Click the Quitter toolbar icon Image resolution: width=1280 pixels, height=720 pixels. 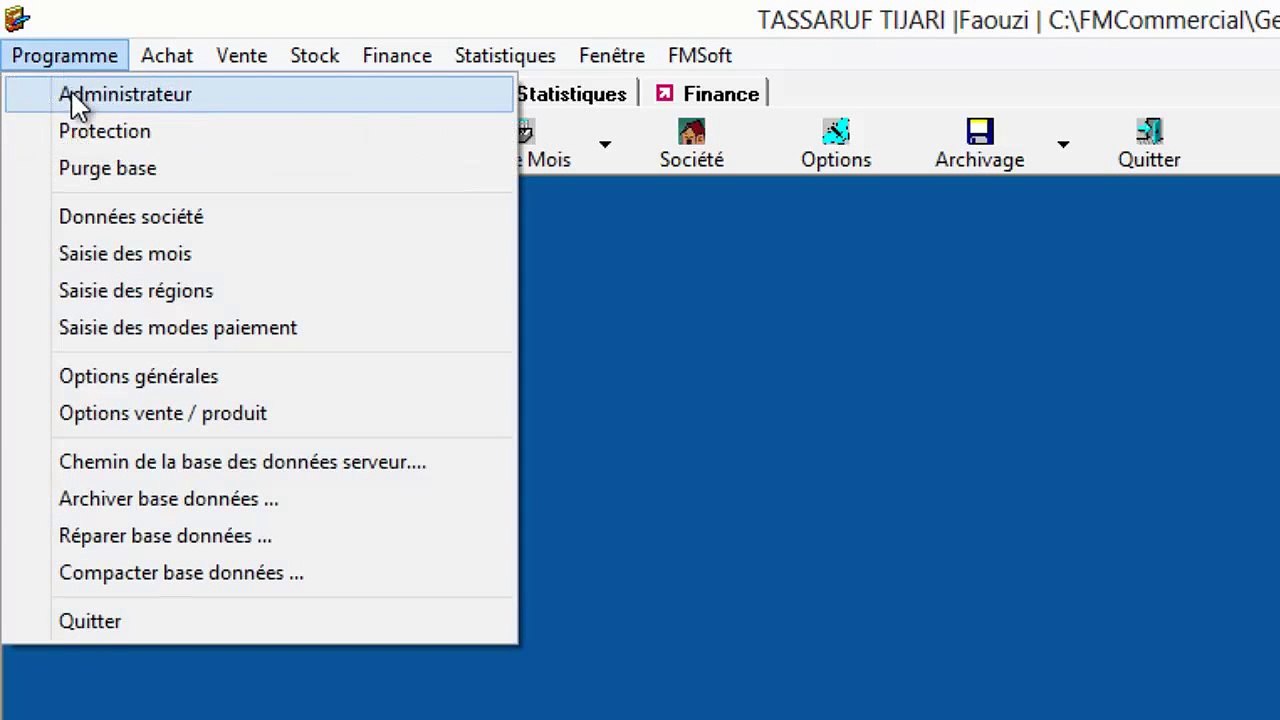(1149, 132)
